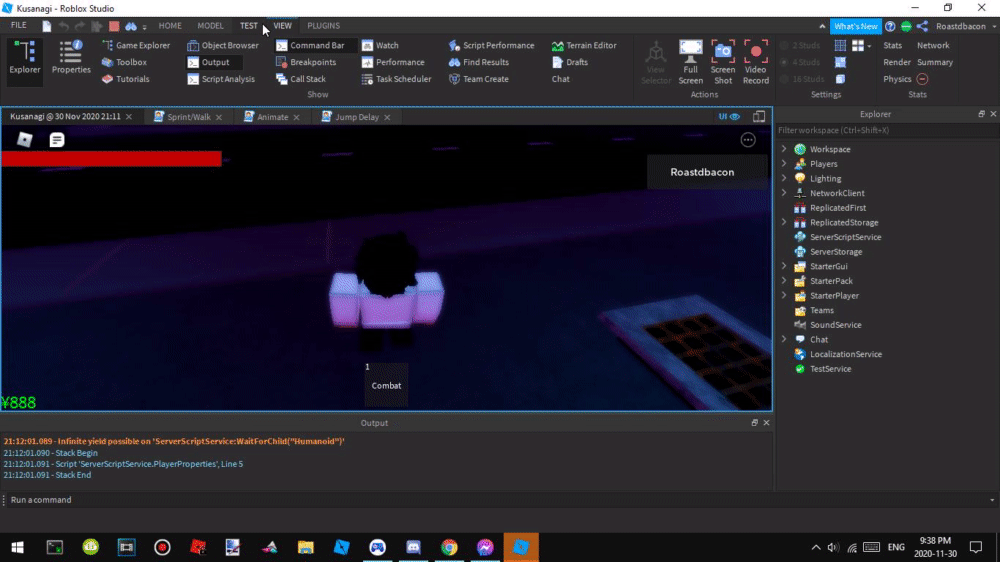Toggle Stats display
Screen dimensions: 1000x562
[892, 45]
